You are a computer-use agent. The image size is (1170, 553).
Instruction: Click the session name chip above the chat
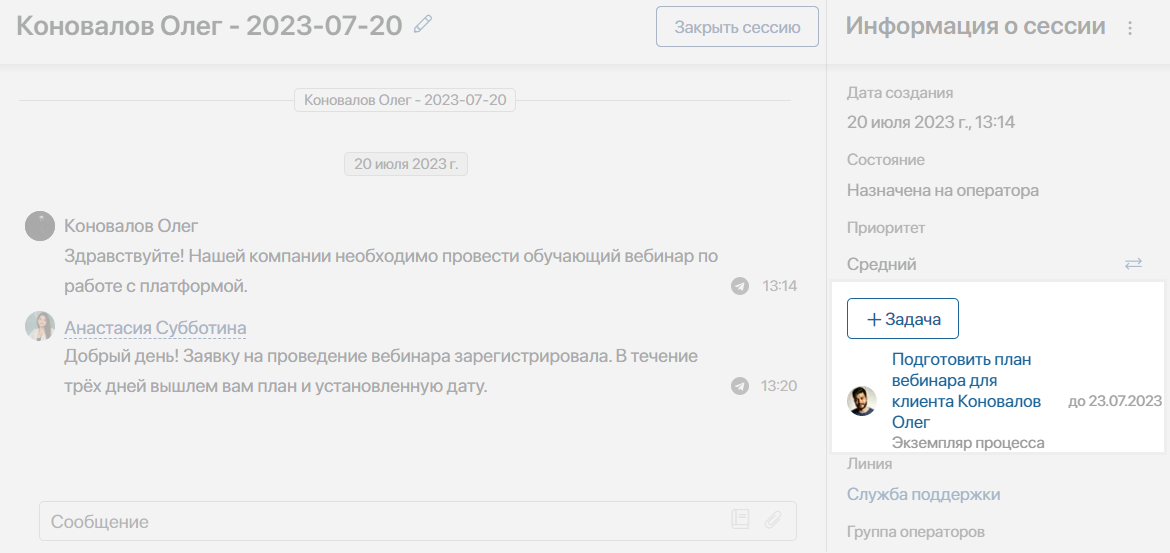tap(405, 100)
